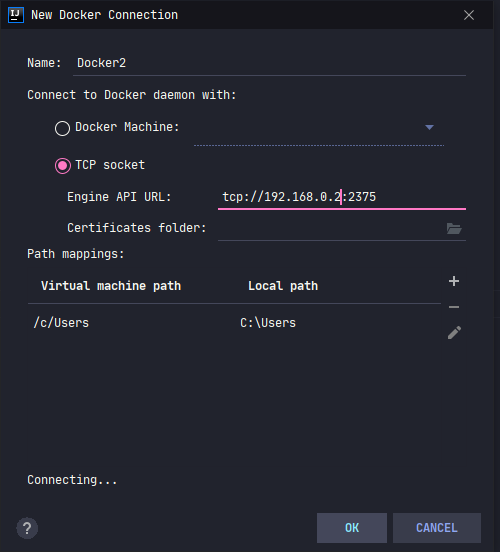Click the empty Certificates folder field
Image resolution: width=500 pixels, height=552 pixels.
tap(331, 228)
